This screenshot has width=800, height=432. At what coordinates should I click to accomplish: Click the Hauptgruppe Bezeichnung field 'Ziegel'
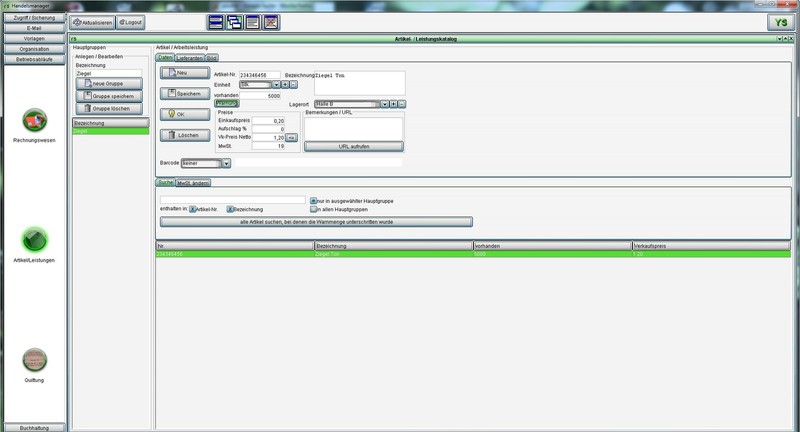(109, 73)
